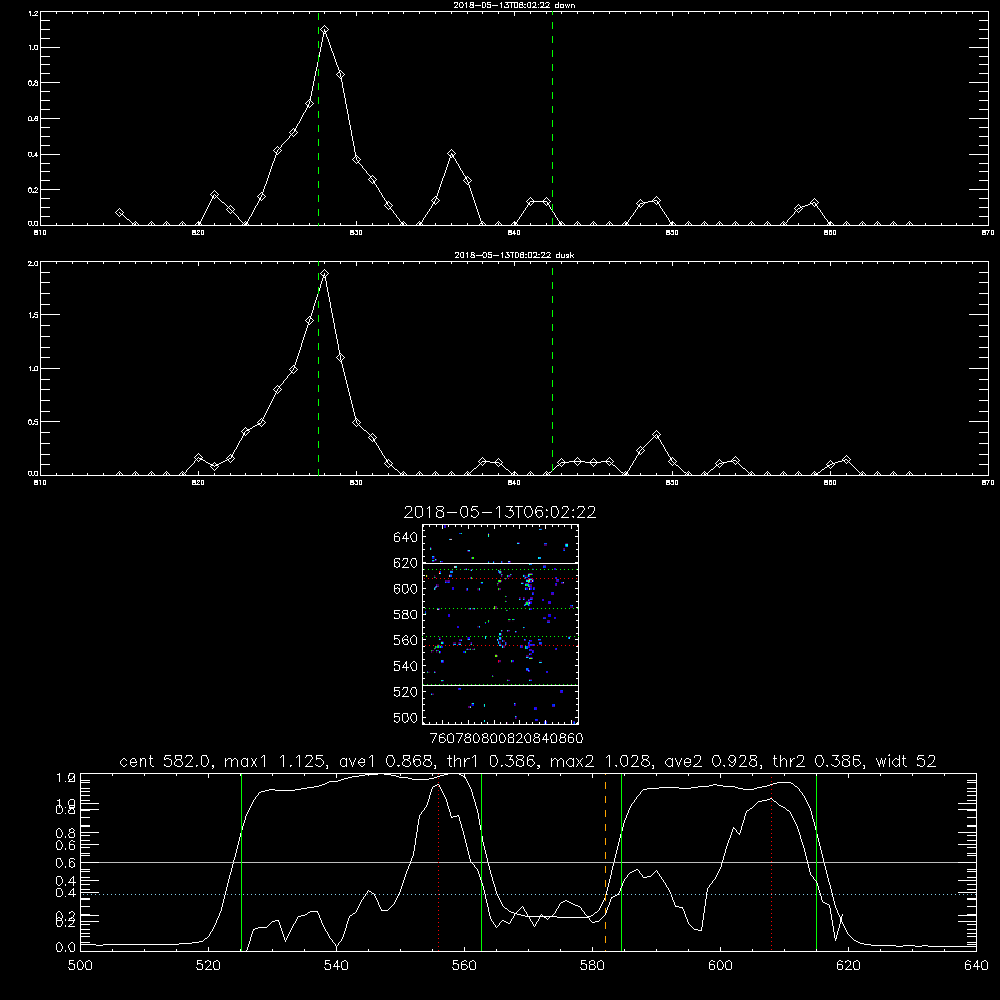Open the colored detector image map
1000x1000 pixels.
coord(500,624)
